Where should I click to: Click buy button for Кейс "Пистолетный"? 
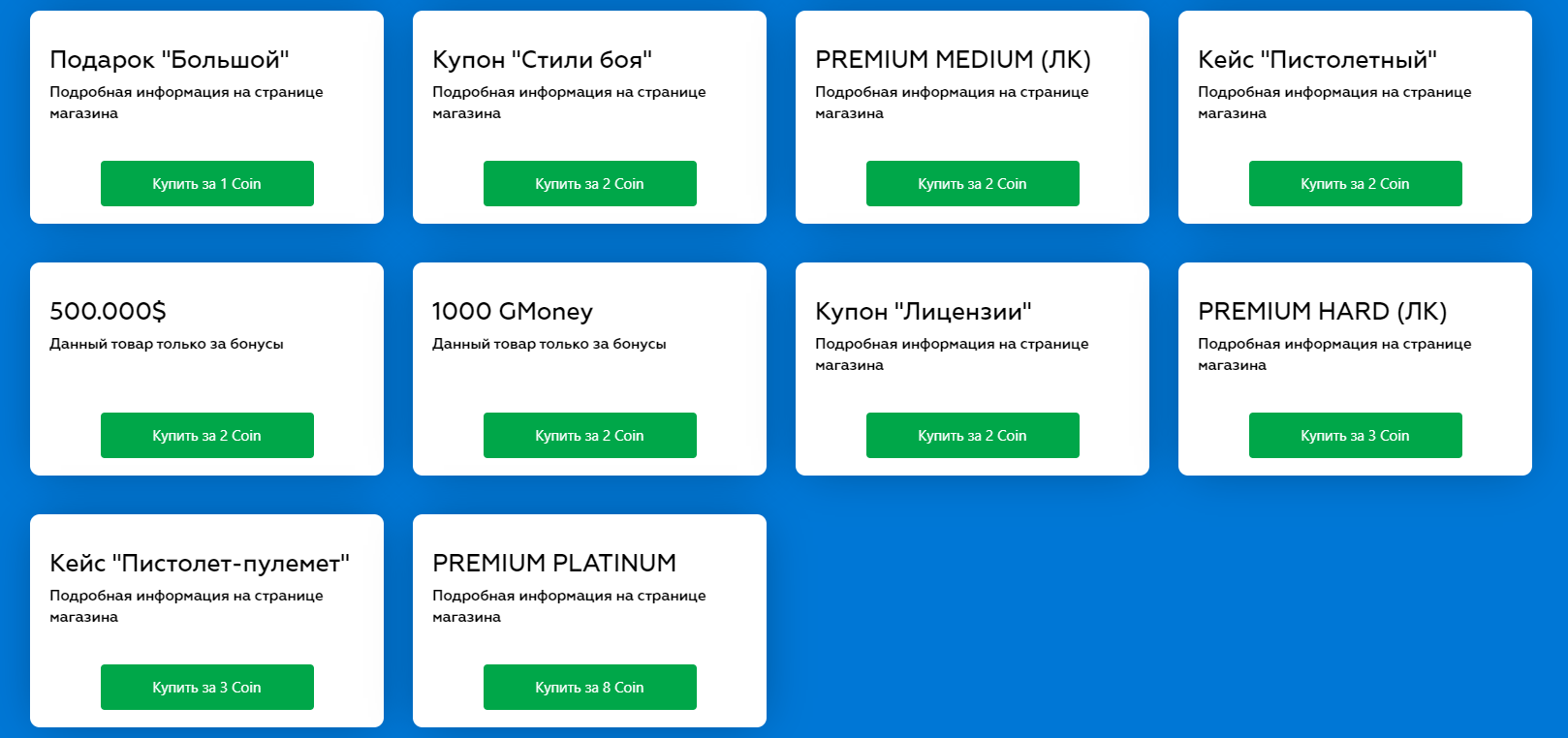point(1355,184)
